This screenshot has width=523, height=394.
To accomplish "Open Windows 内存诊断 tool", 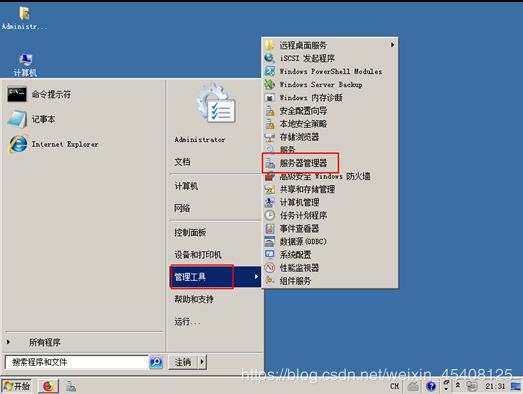I will click(x=330, y=97).
